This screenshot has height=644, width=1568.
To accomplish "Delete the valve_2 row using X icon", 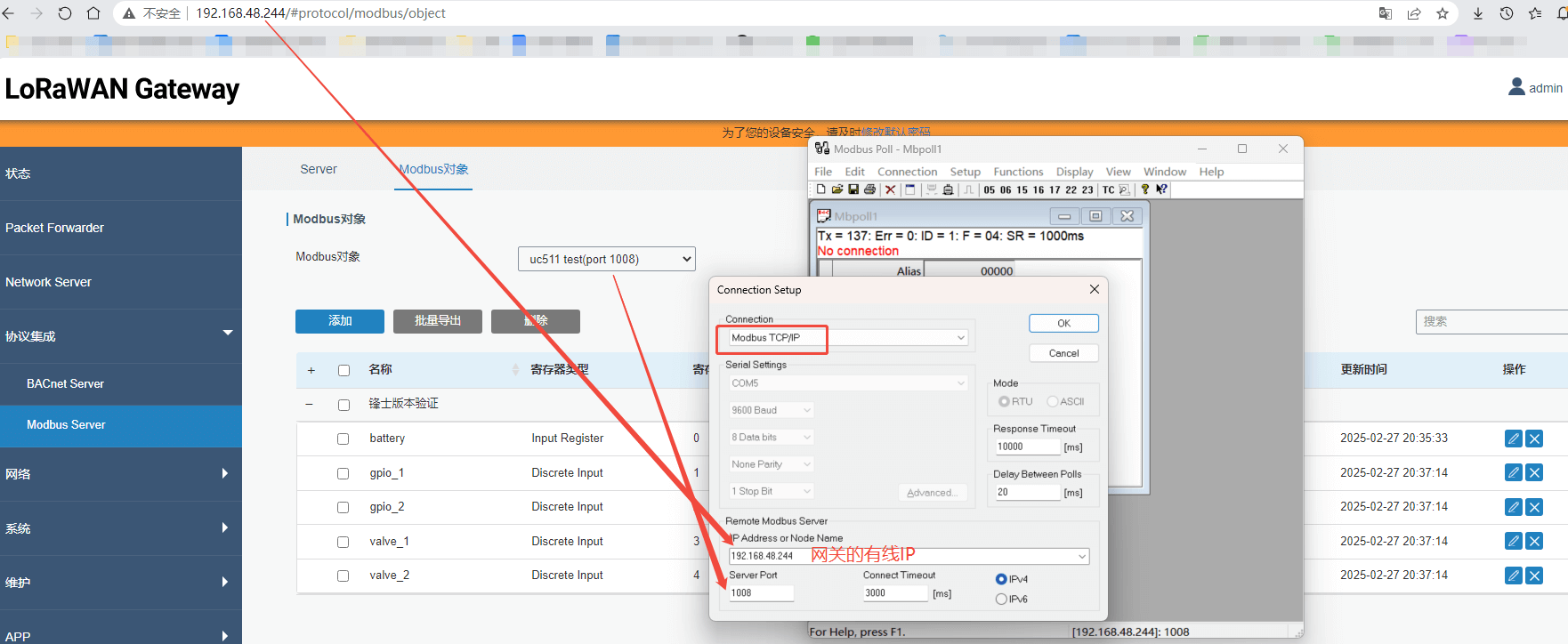I will pyautogui.click(x=1534, y=576).
